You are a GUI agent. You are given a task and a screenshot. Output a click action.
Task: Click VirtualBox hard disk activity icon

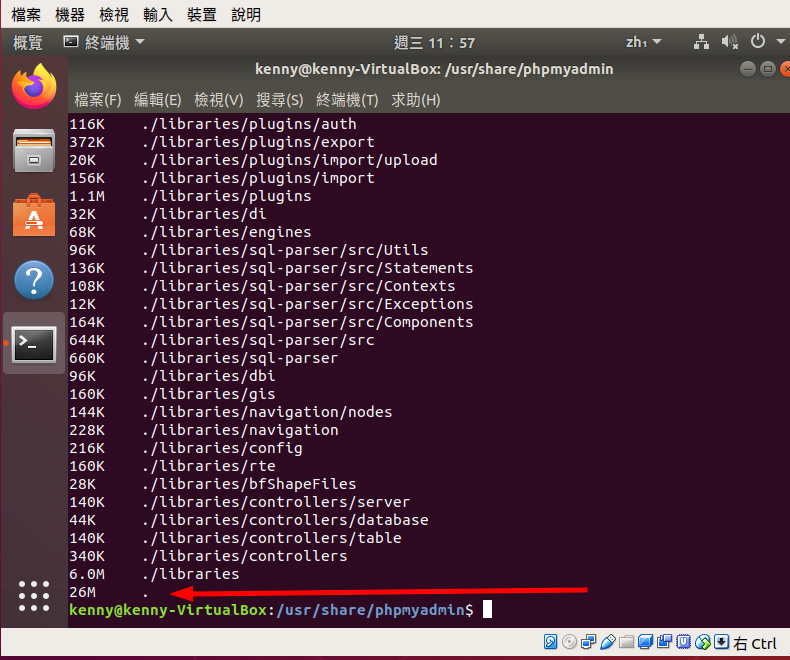pos(550,642)
